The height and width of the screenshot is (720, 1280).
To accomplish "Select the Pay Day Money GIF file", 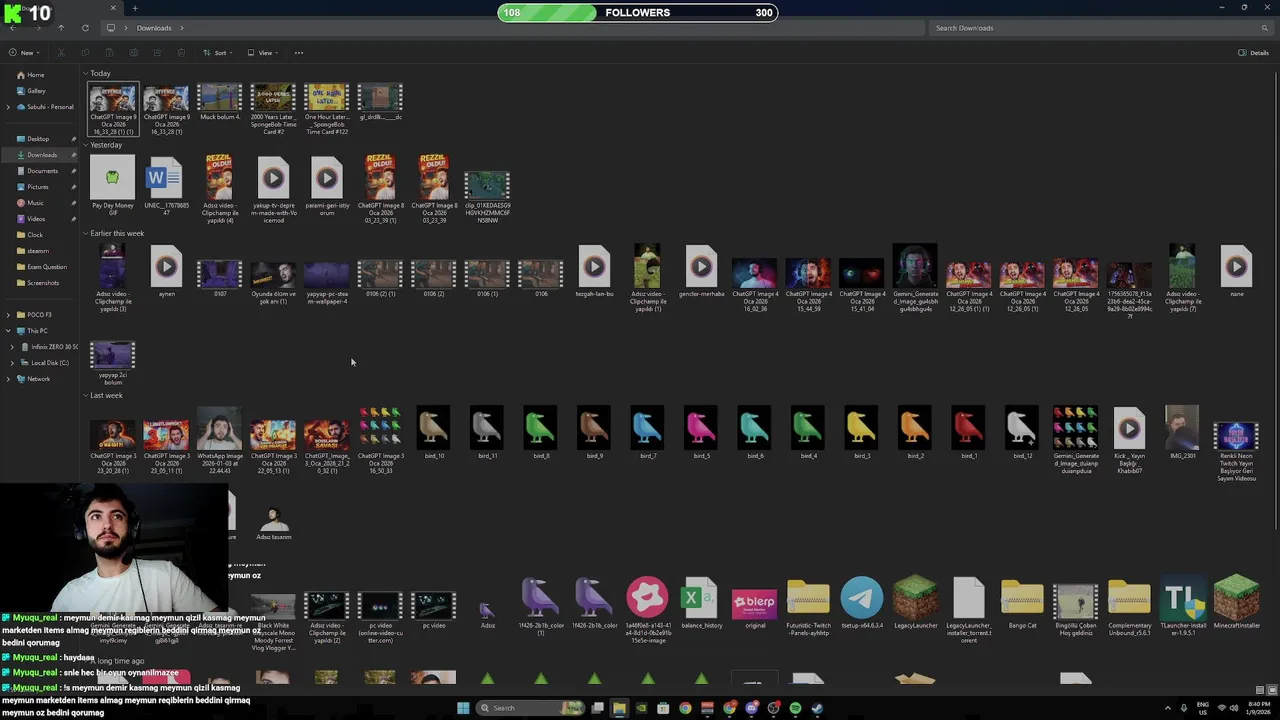I will [112, 185].
